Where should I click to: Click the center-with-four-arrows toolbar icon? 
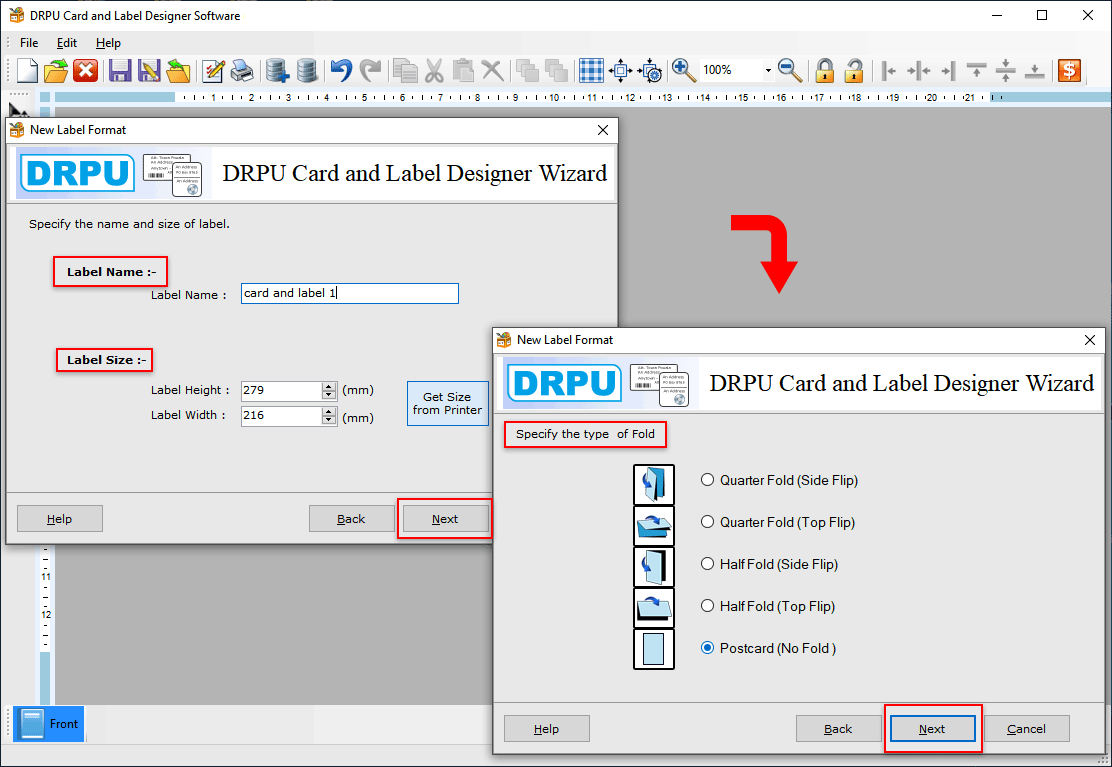[x=621, y=70]
